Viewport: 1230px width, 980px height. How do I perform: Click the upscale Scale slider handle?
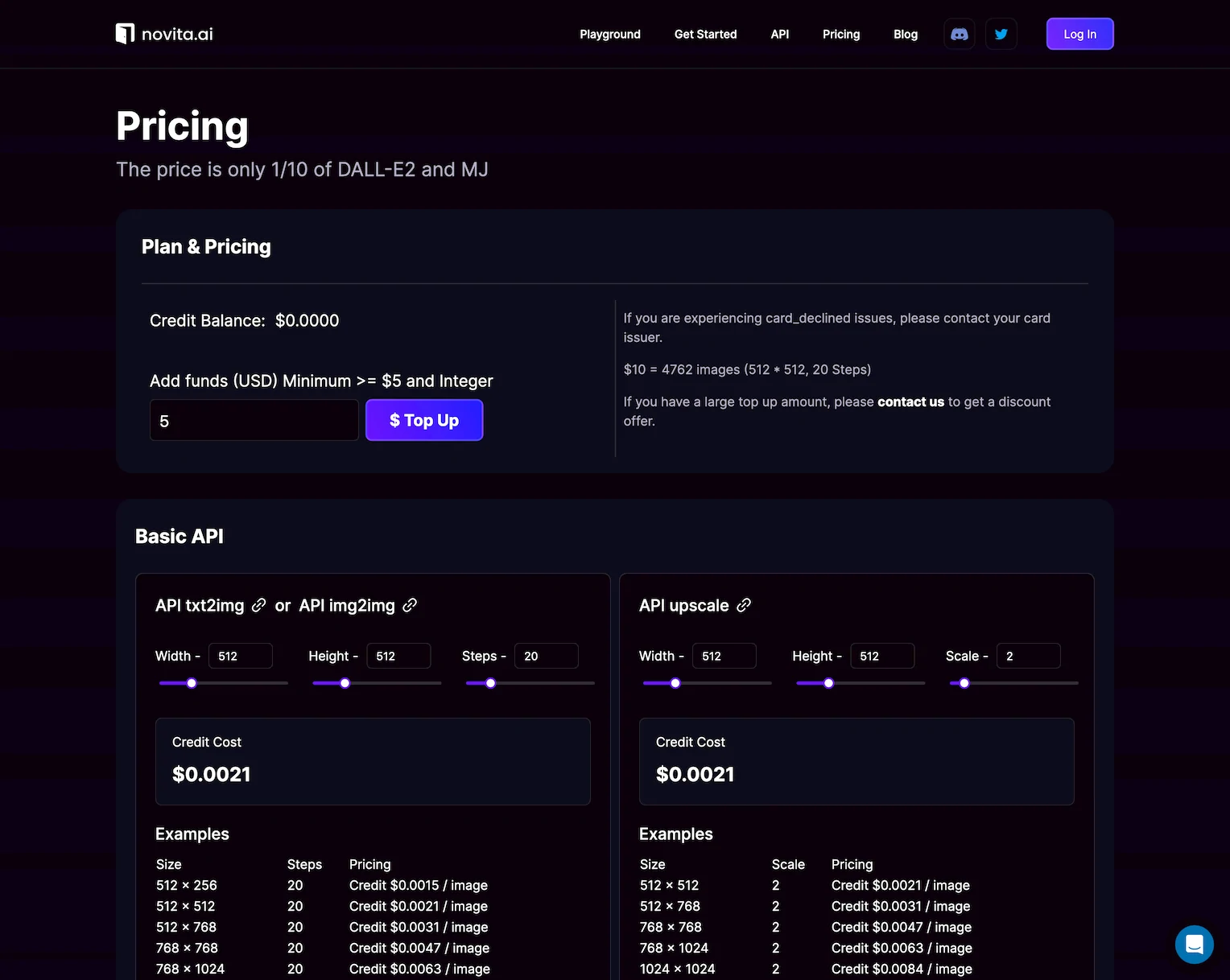pyautogui.click(x=963, y=682)
